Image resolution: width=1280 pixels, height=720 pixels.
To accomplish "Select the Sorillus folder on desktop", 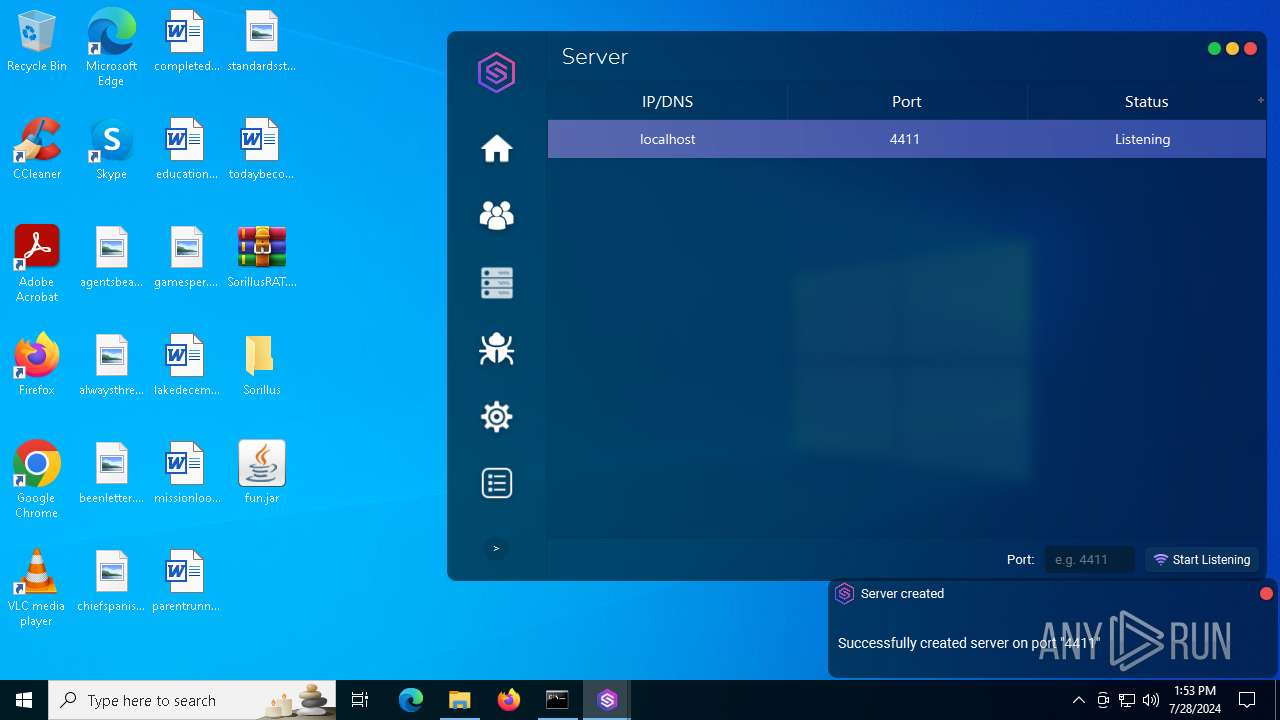I will click(x=262, y=365).
